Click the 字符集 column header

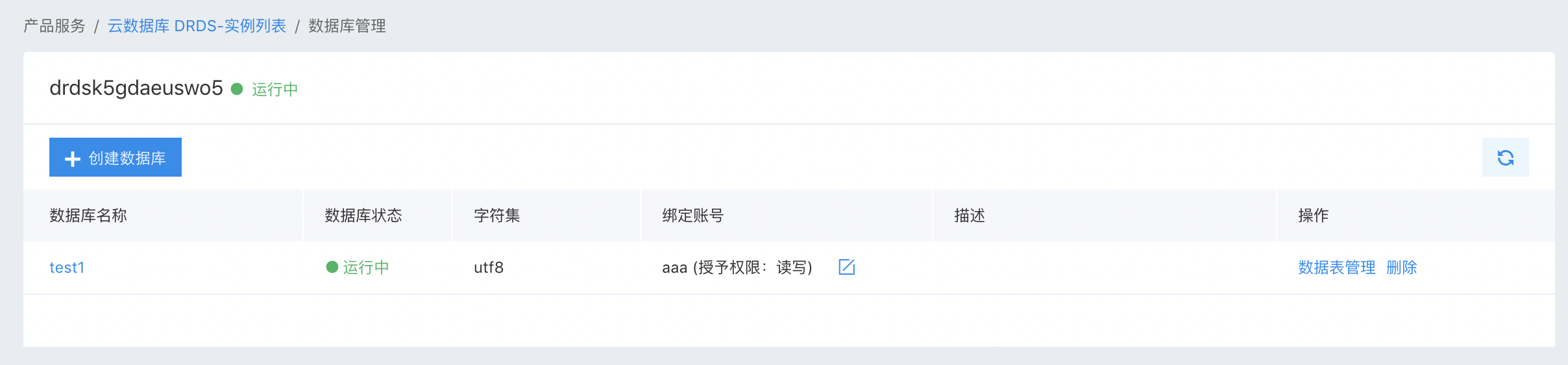(x=497, y=216)
